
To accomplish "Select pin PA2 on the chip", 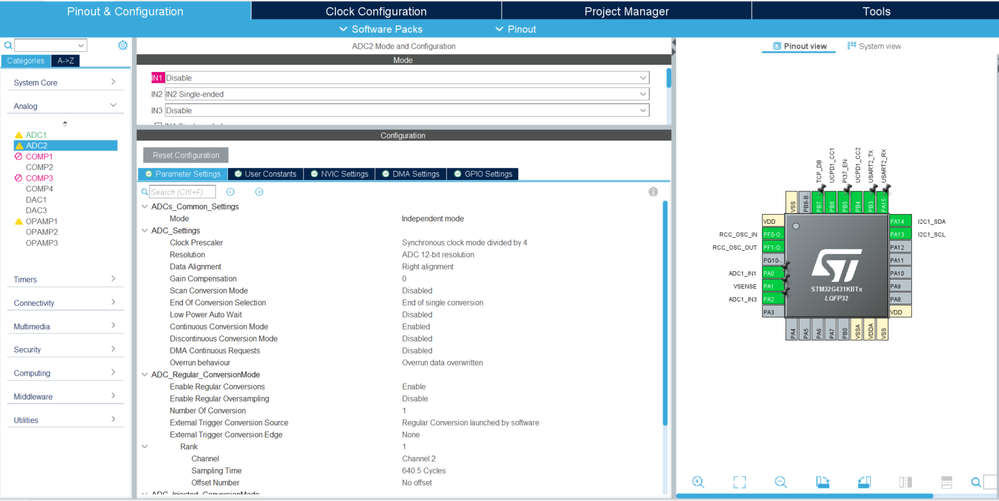I will pos(773,300).
